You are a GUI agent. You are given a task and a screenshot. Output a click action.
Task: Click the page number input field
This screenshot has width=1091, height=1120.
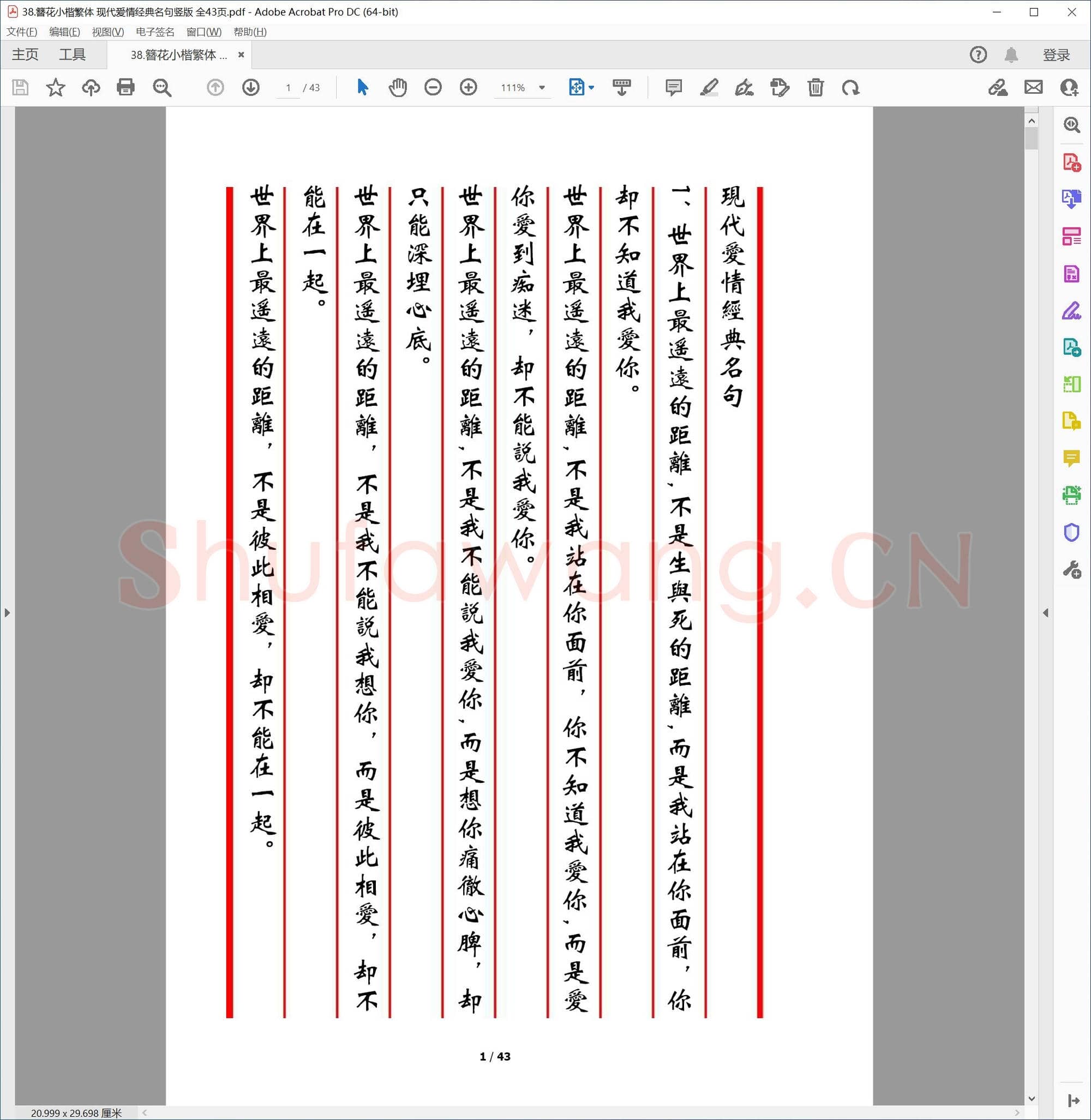(288, 87)
